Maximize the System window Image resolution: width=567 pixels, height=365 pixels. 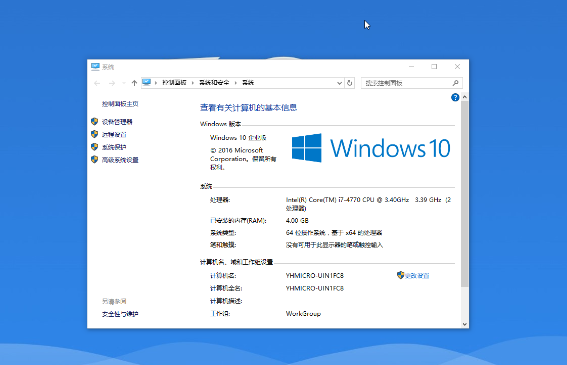point(434,67)
